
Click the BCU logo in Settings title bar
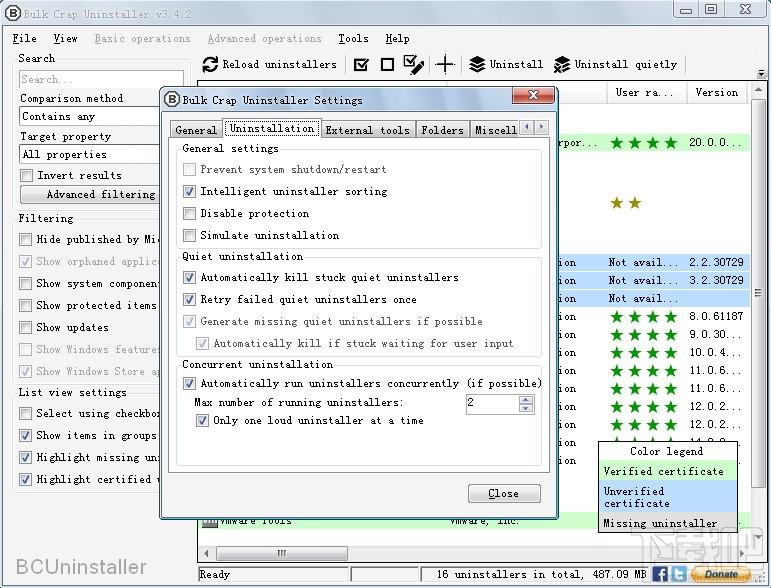pyautogui.click(x=172, y=99)
